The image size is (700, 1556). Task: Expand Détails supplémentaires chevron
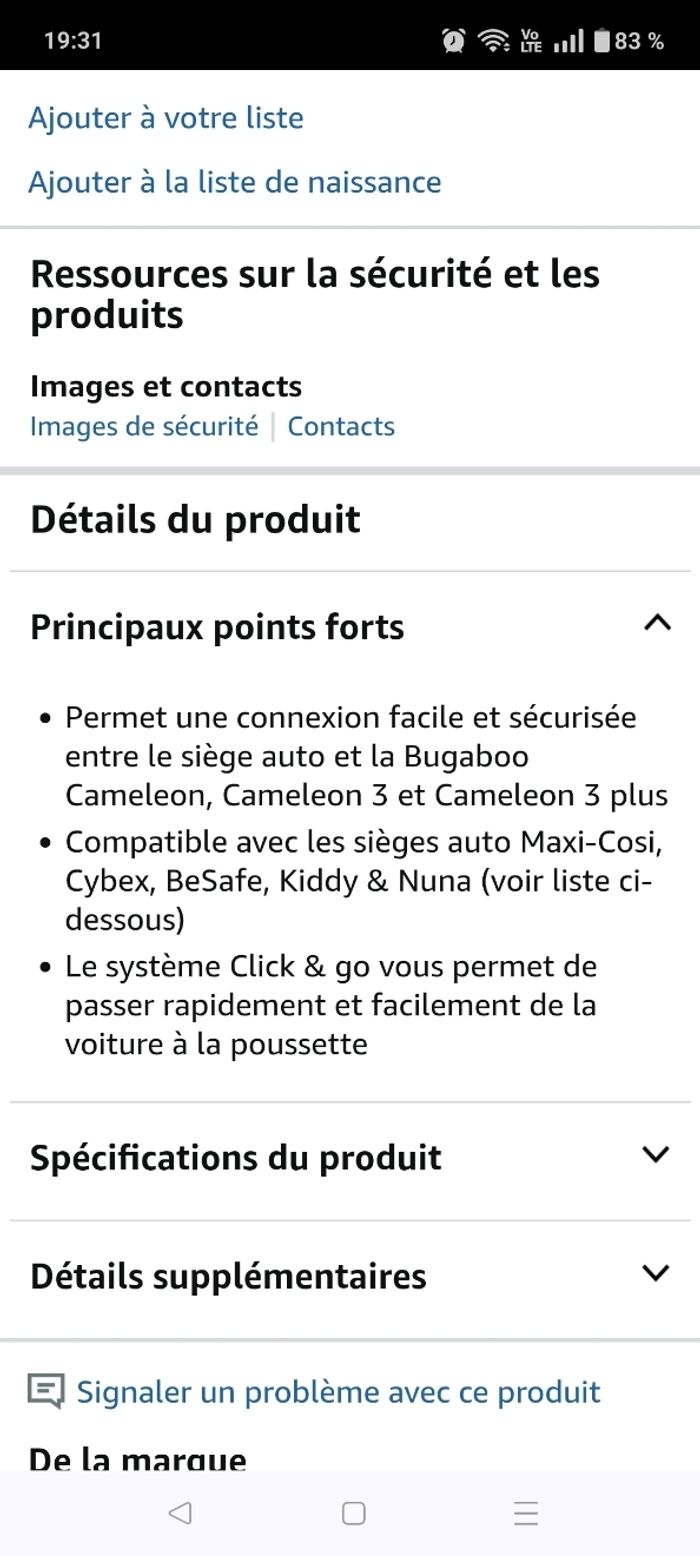point(656,1273)
